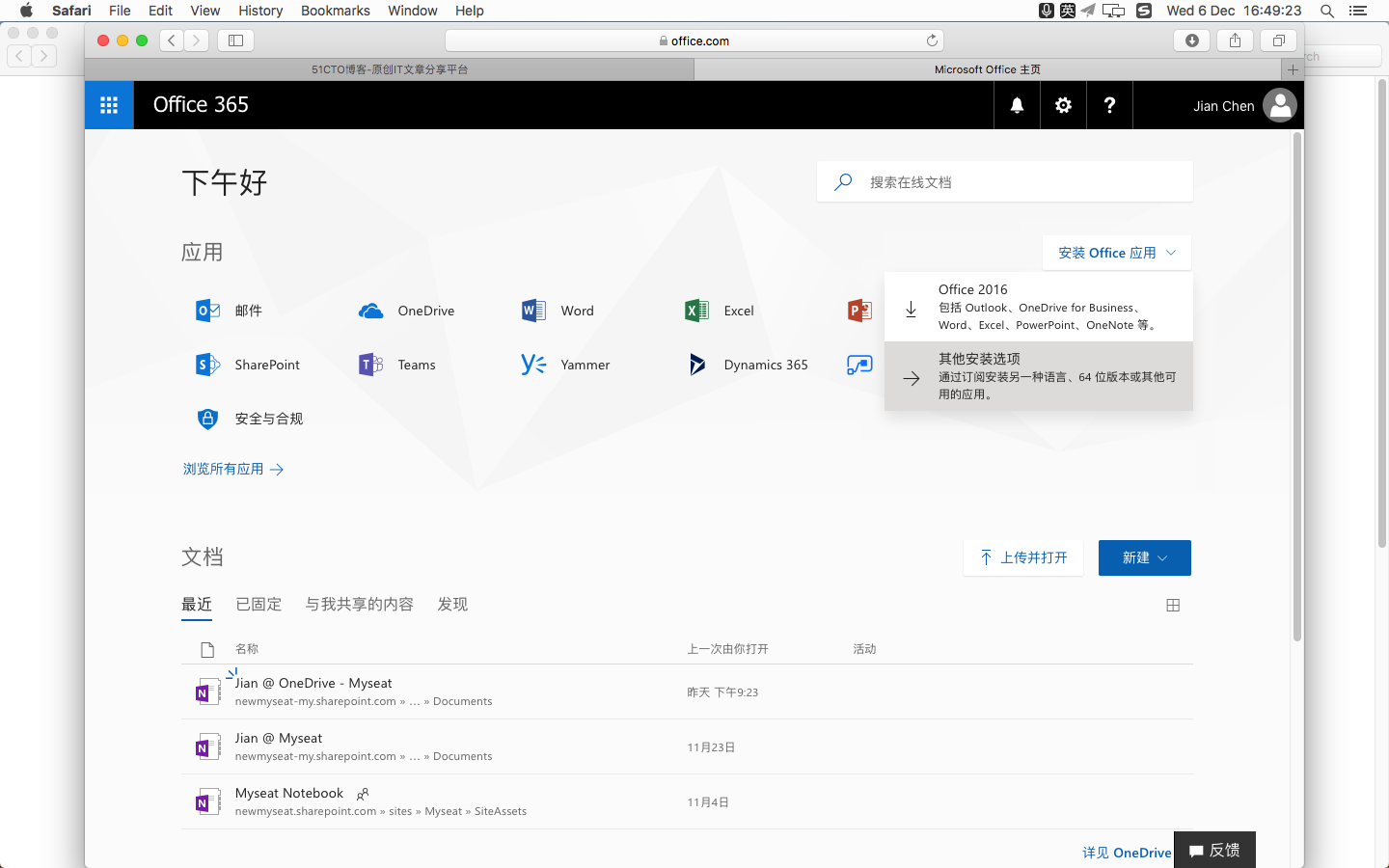Expand the New document dropdown
The image size is (1389, 868).
(x=1145, y=557)
